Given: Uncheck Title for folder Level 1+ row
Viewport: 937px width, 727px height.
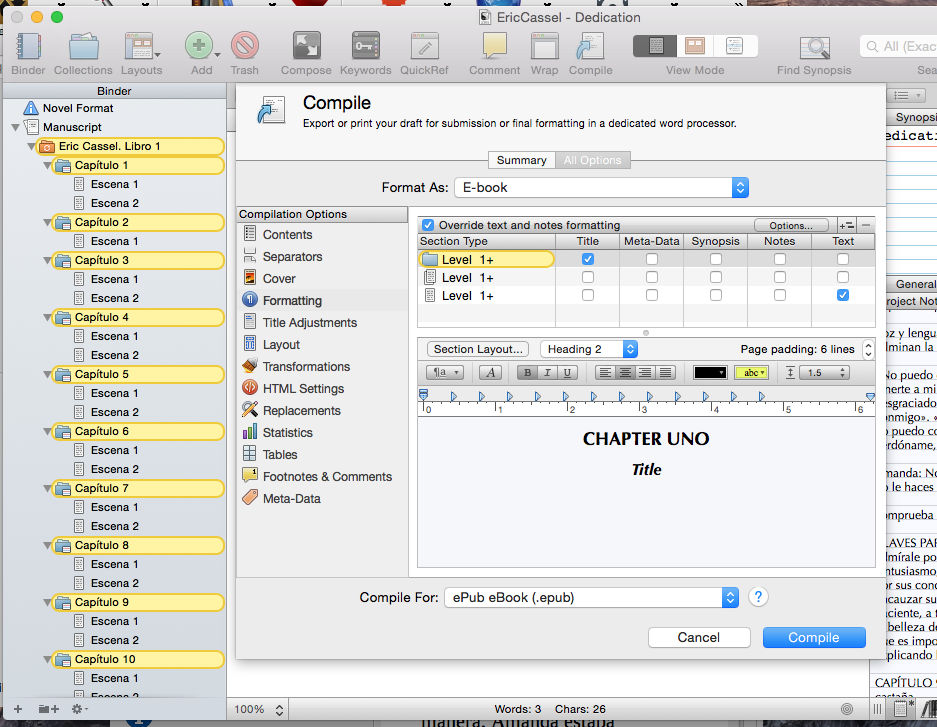Looking at the screenshot, I should click(588, 259).
